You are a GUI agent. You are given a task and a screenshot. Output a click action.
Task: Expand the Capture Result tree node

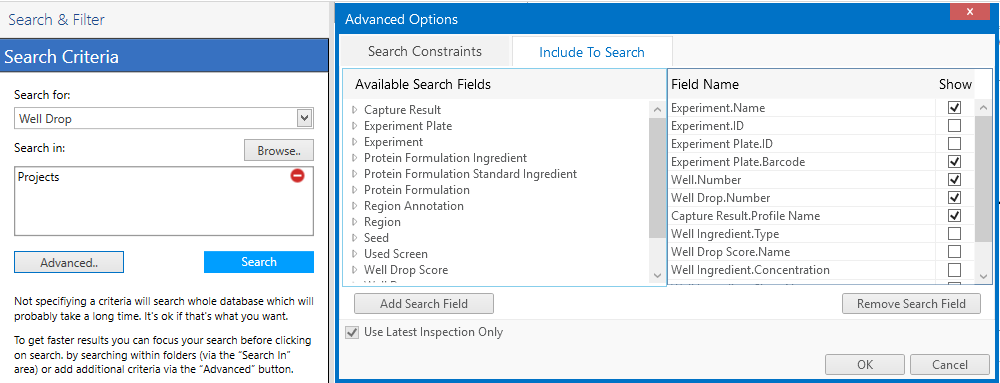click(355, 110)
